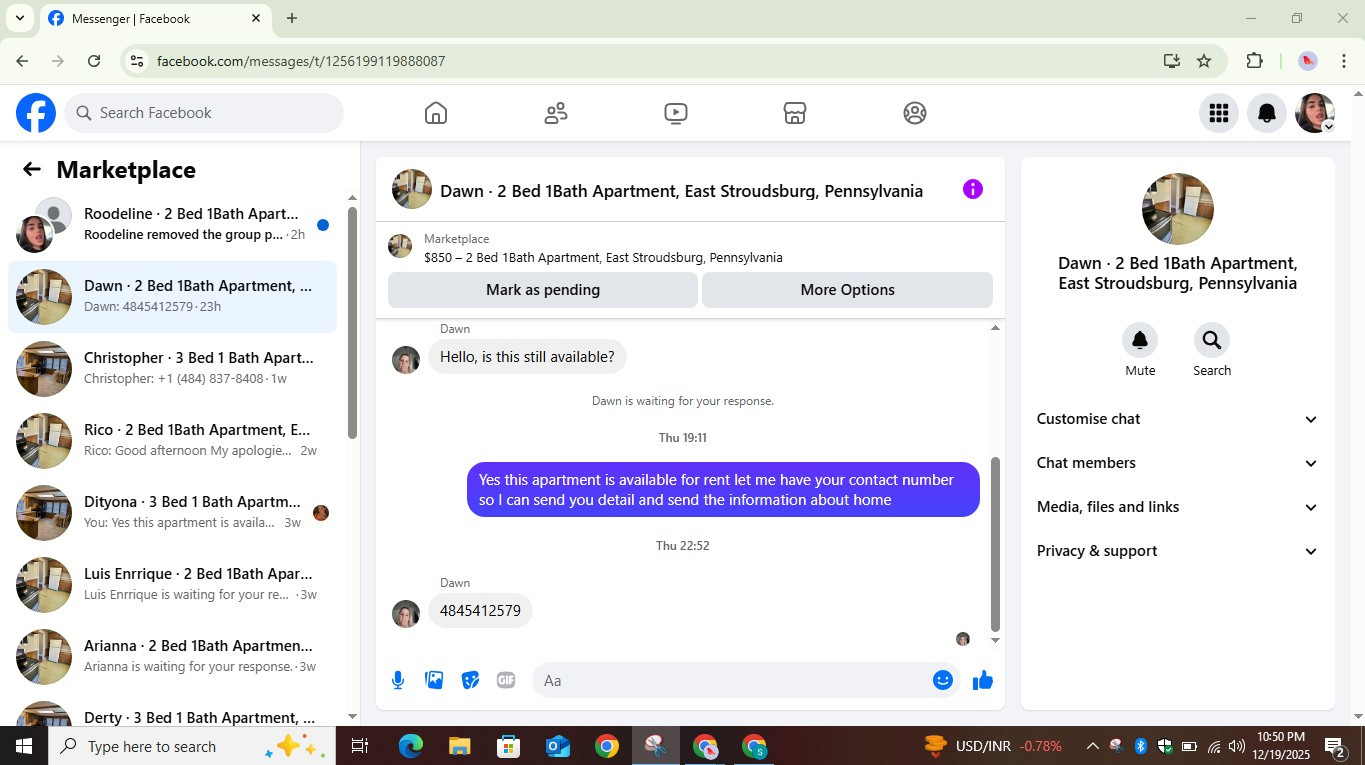
Task: Open Task View on taskbar
Action: coord(360,746)
